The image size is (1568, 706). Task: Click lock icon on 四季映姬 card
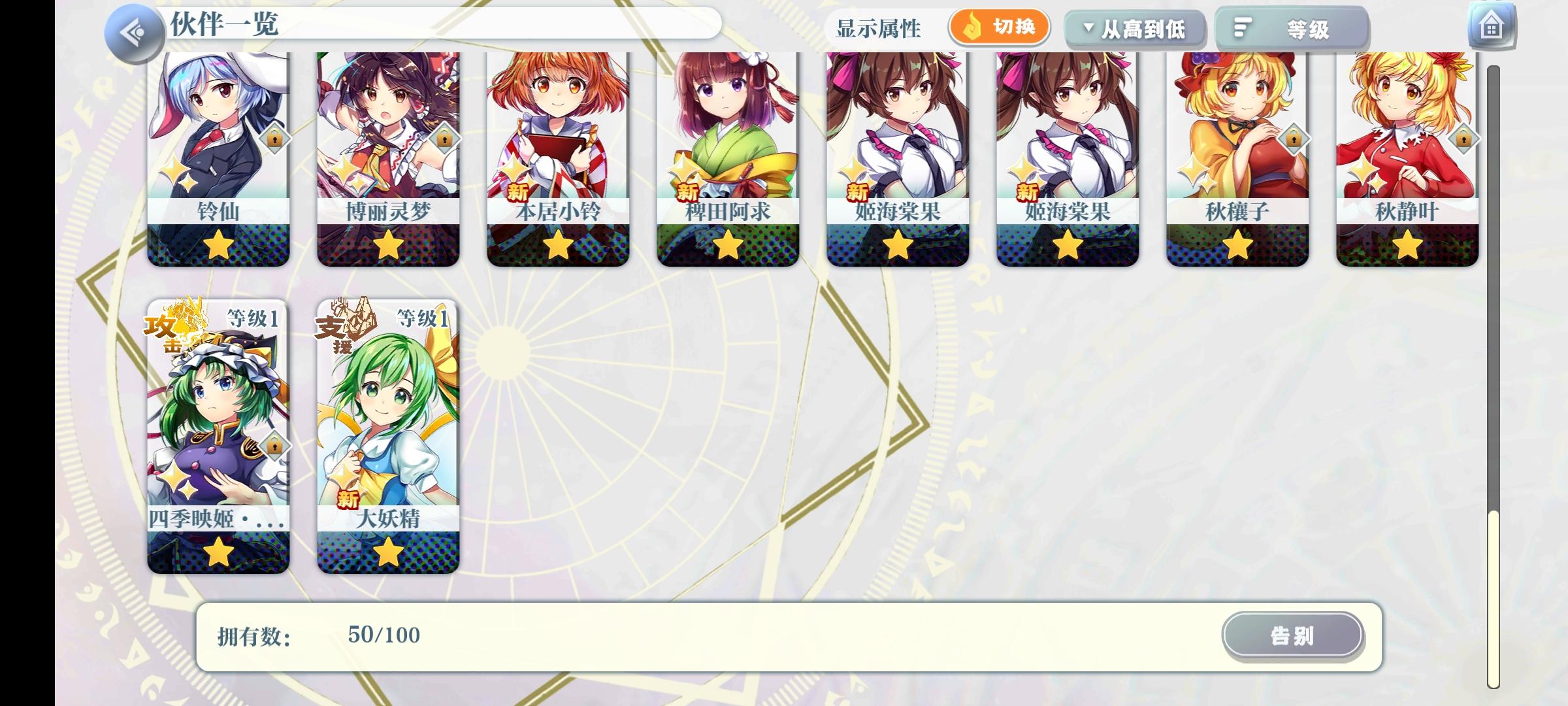pyautogui.click(x=274, y=446)
